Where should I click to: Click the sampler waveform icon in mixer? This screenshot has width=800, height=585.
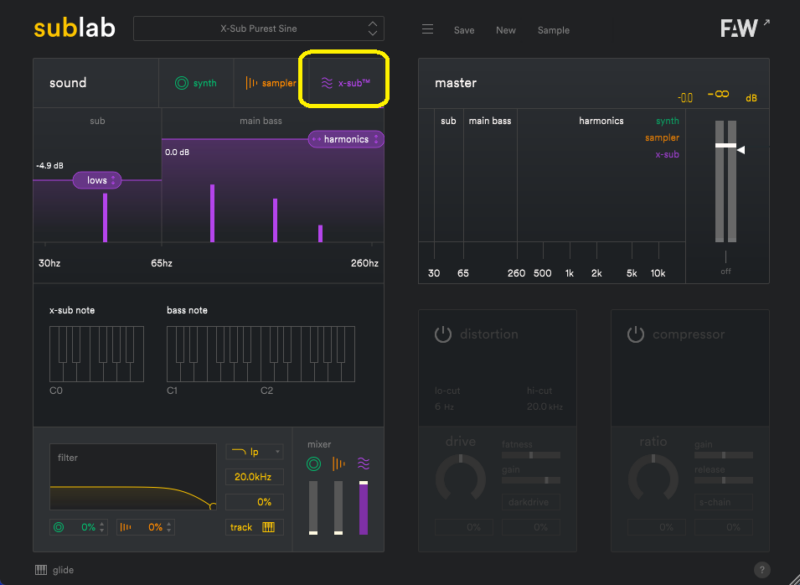click(338, 464)
